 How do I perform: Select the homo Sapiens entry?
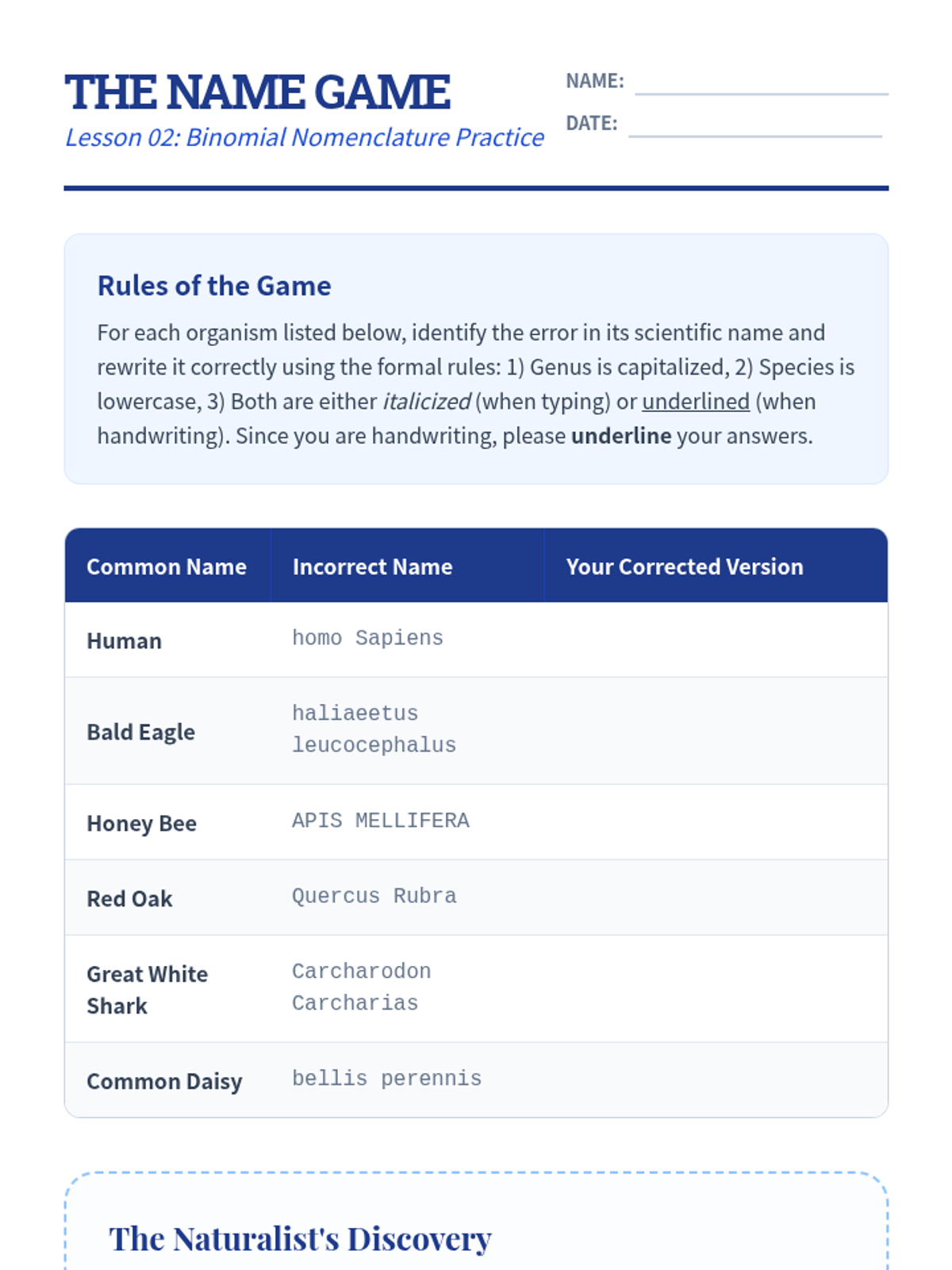click(x=367, y=638)
